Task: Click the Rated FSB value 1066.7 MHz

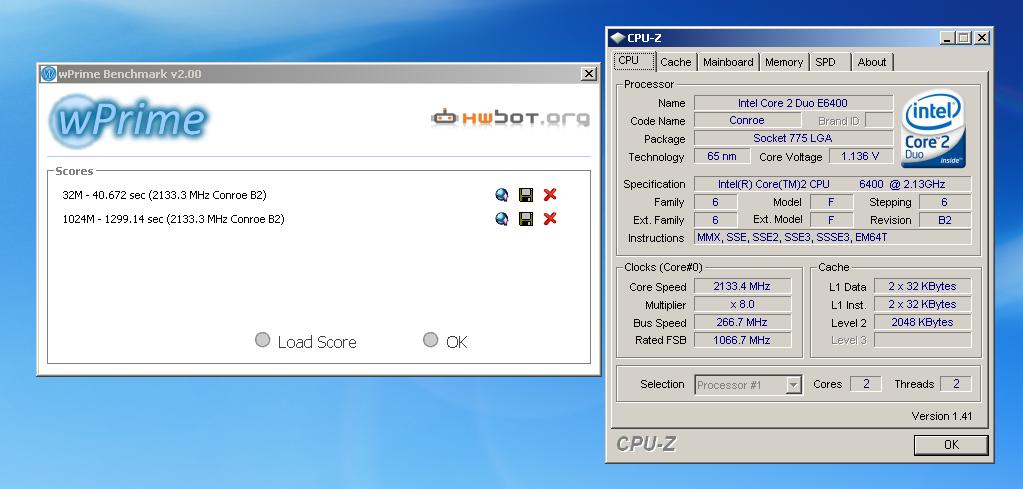Action: (x=742, y=340)
